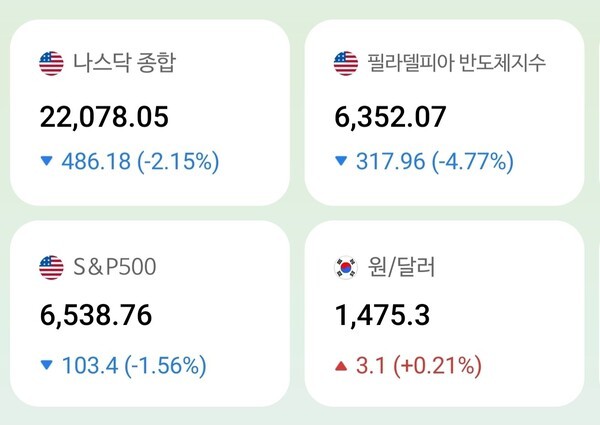Viewport: 600px width, 425px height.
Task: Click the won/dollar rate 1,475.3
Action: tap(383, 317)
